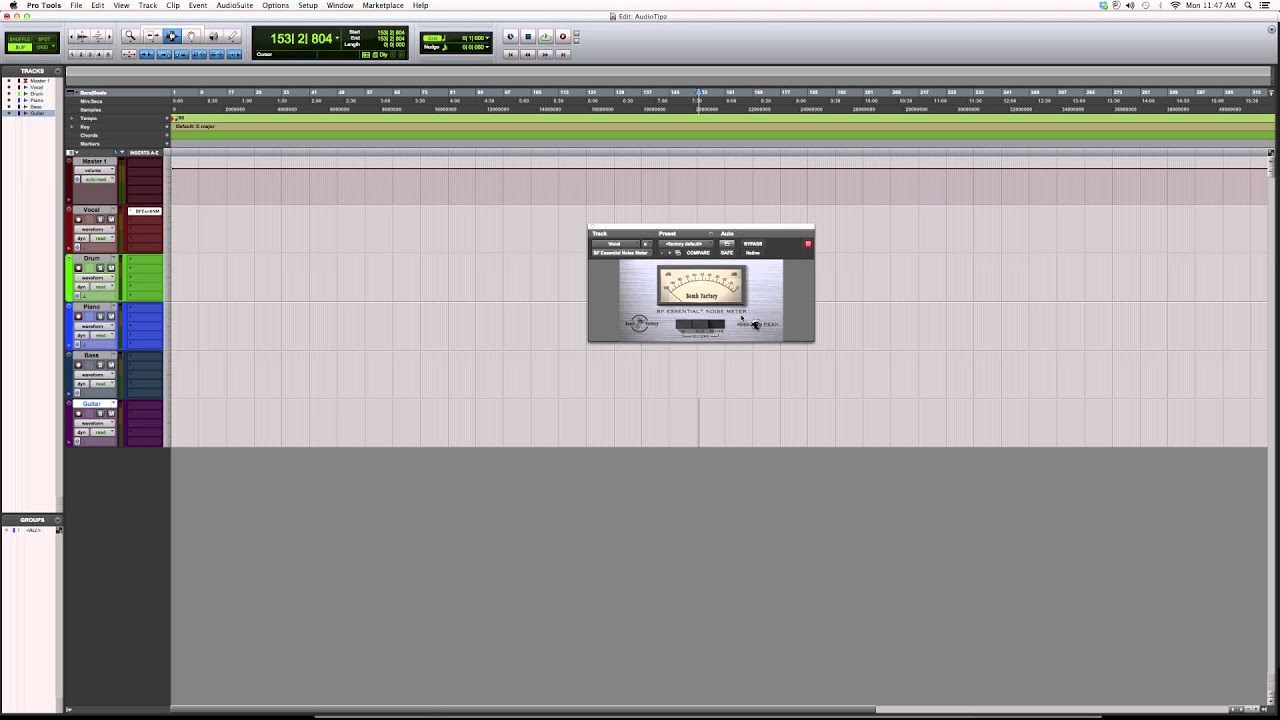Screen dimensions: 1280x720
Task: Click horizontal zoom out arrow
Action: (72, 36)
